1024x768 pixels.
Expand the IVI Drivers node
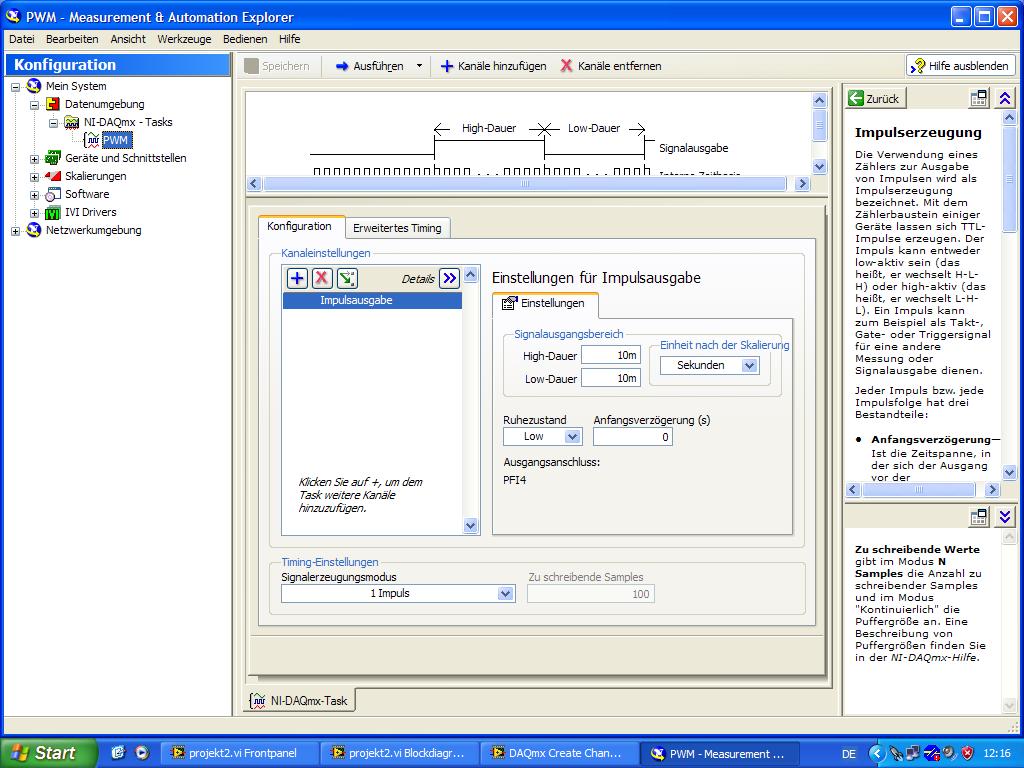click(35, 213)
